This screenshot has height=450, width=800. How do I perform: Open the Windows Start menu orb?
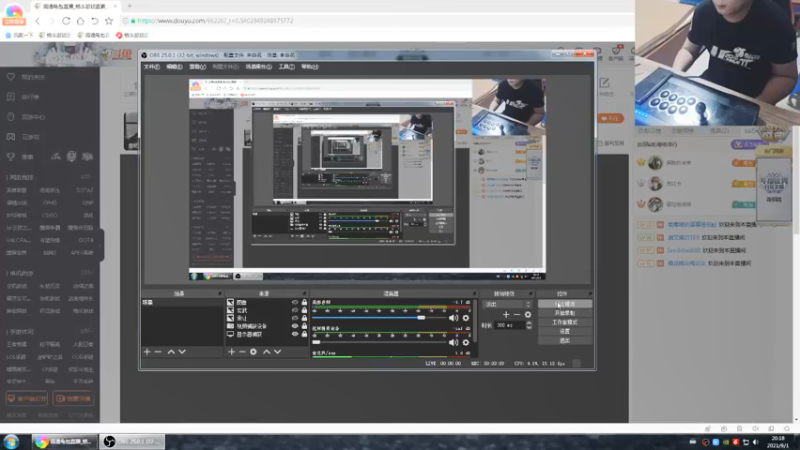[x=11, y=441]
